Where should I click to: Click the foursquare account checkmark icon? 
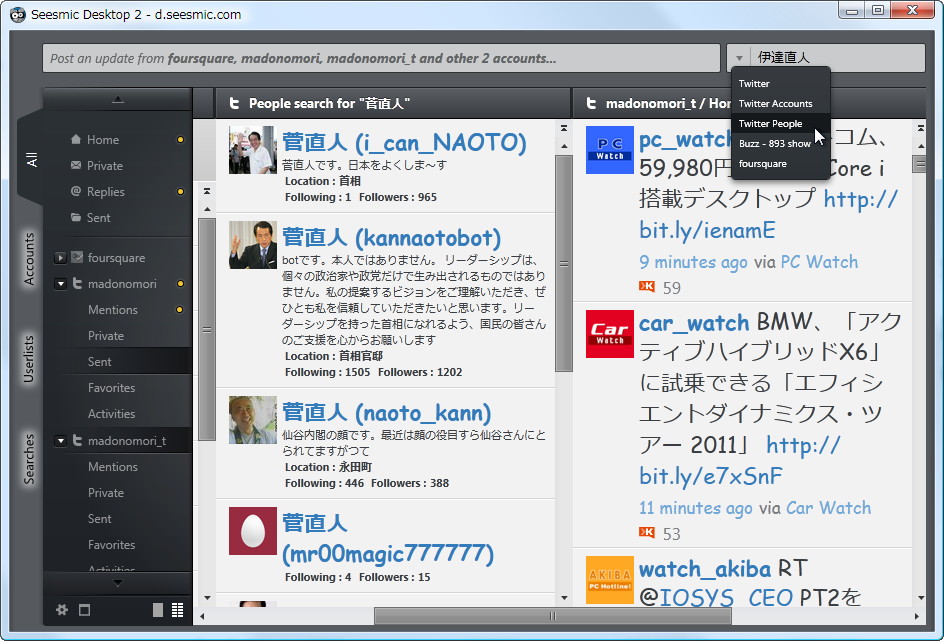pos(76,258)
